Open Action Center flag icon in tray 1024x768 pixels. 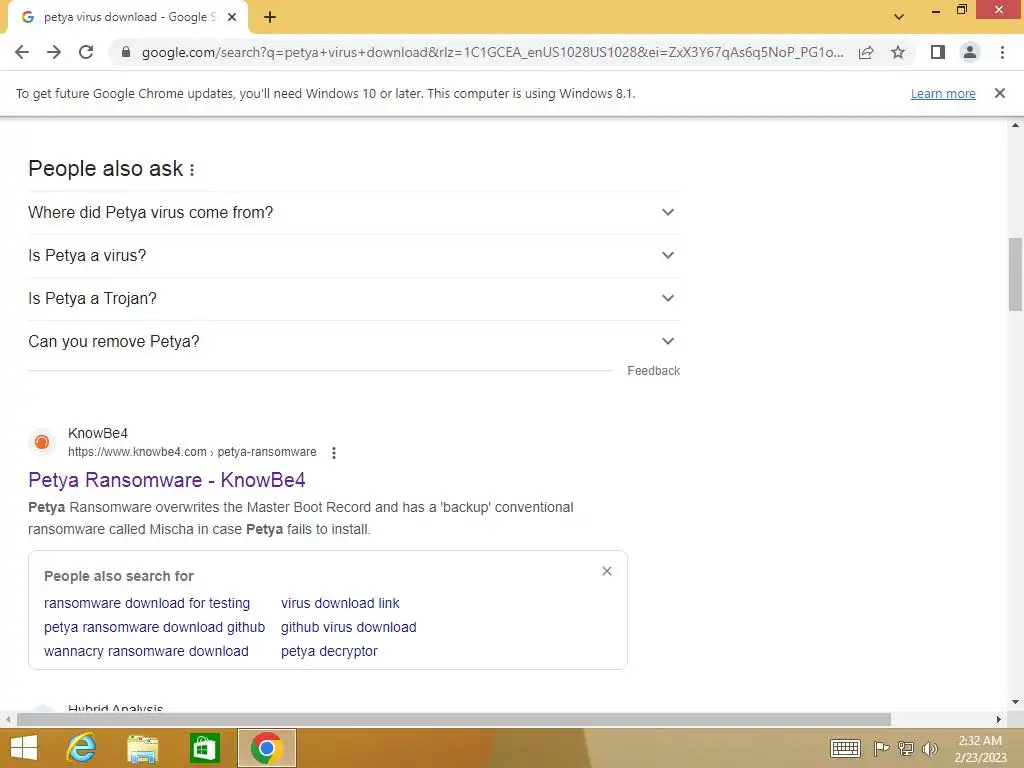coord(881,748)
